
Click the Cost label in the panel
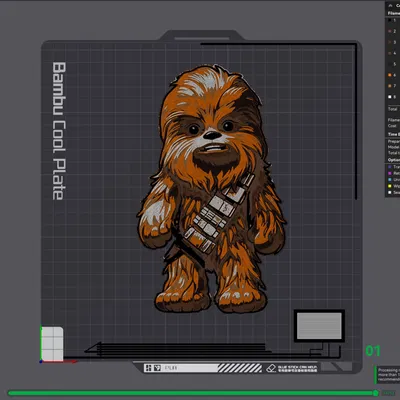point(392,126)
